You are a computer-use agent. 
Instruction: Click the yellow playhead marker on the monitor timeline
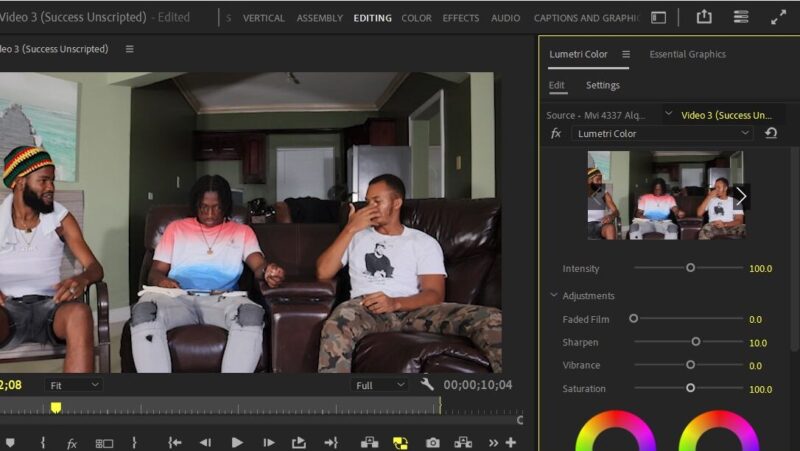pyautogui.click(x=56, y=407)
